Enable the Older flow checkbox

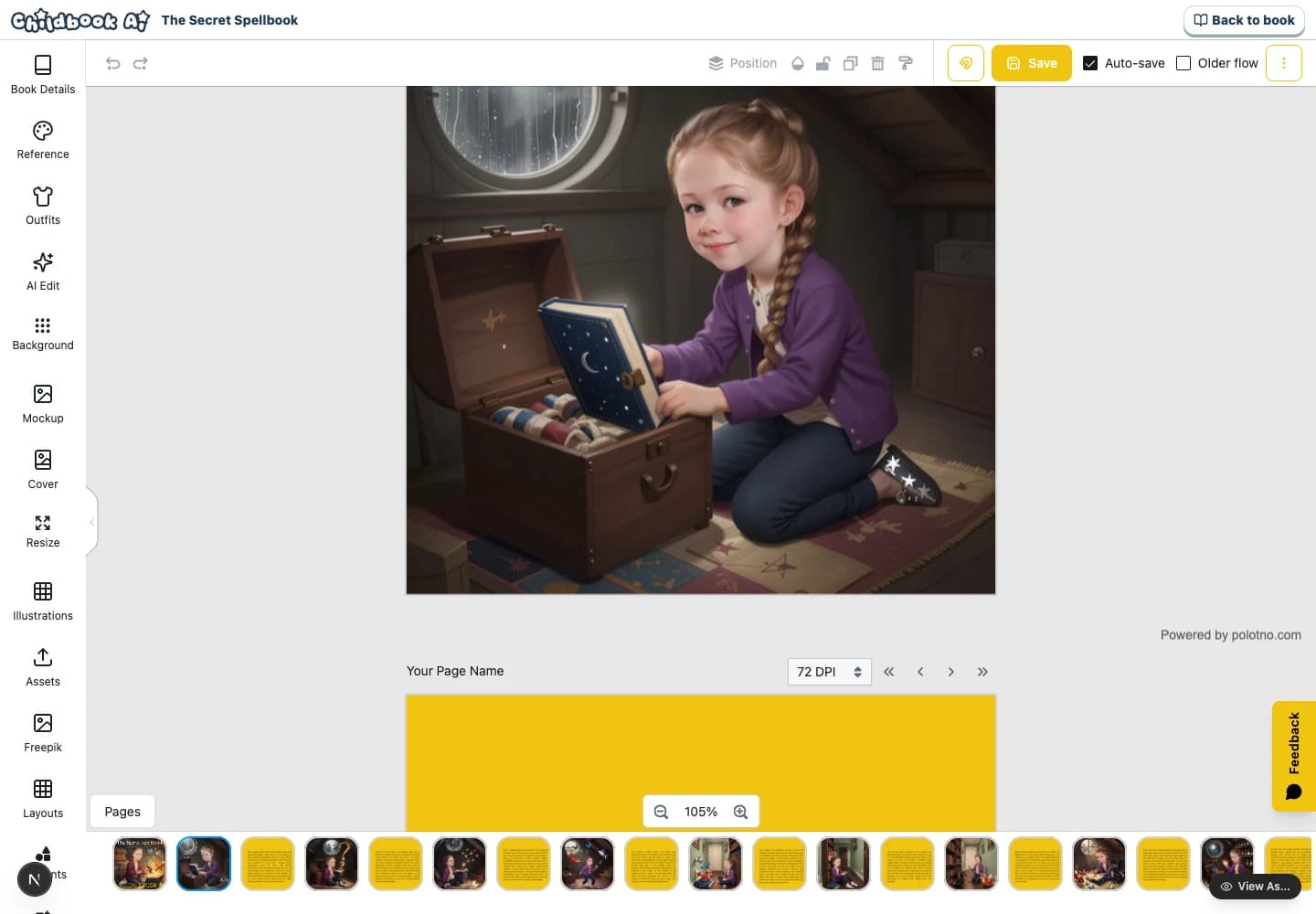coord(1183,63)
